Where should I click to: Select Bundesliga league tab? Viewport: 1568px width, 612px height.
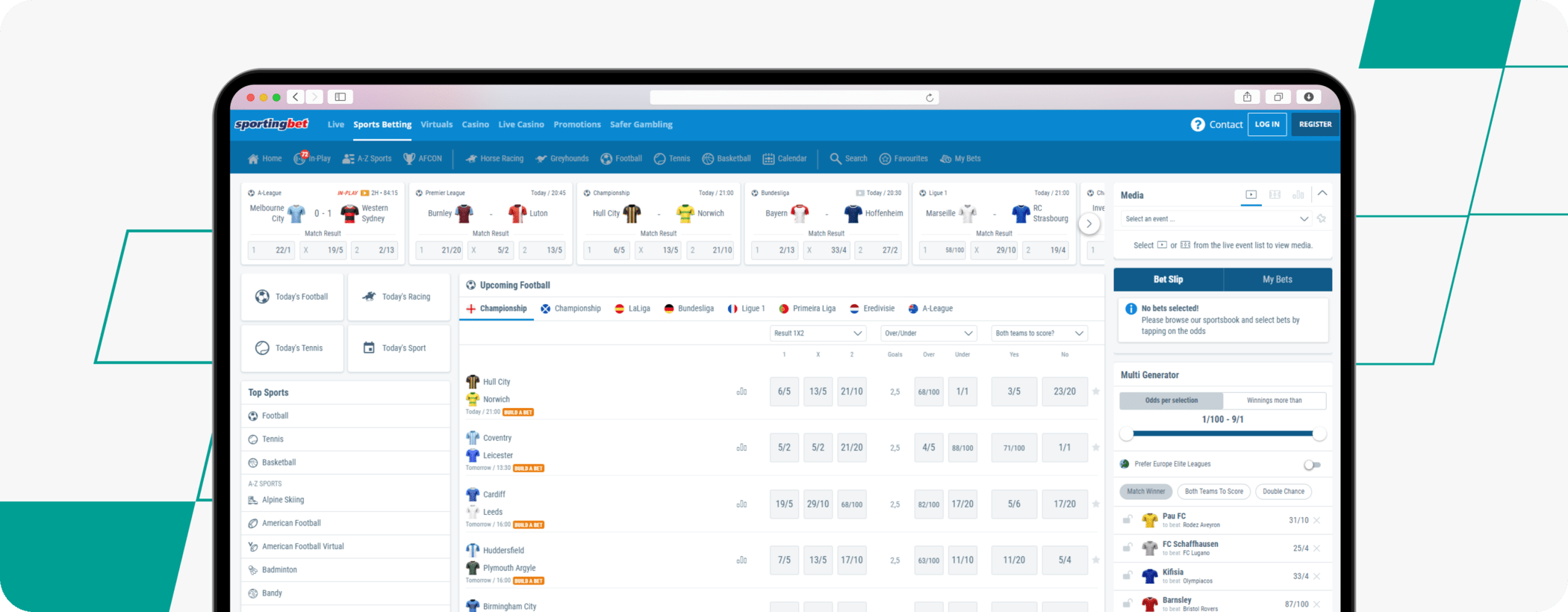point(689,309)
